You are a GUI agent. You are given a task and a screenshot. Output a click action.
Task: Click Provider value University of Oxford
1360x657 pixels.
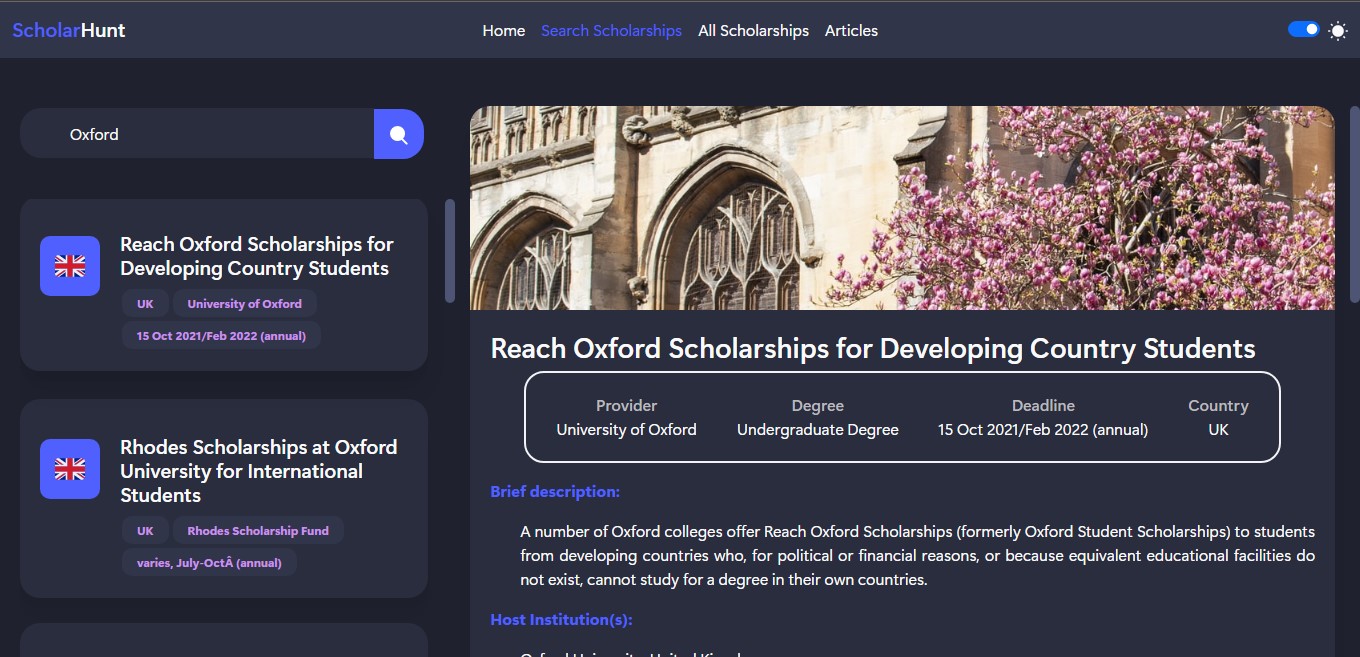pos(626,430)
